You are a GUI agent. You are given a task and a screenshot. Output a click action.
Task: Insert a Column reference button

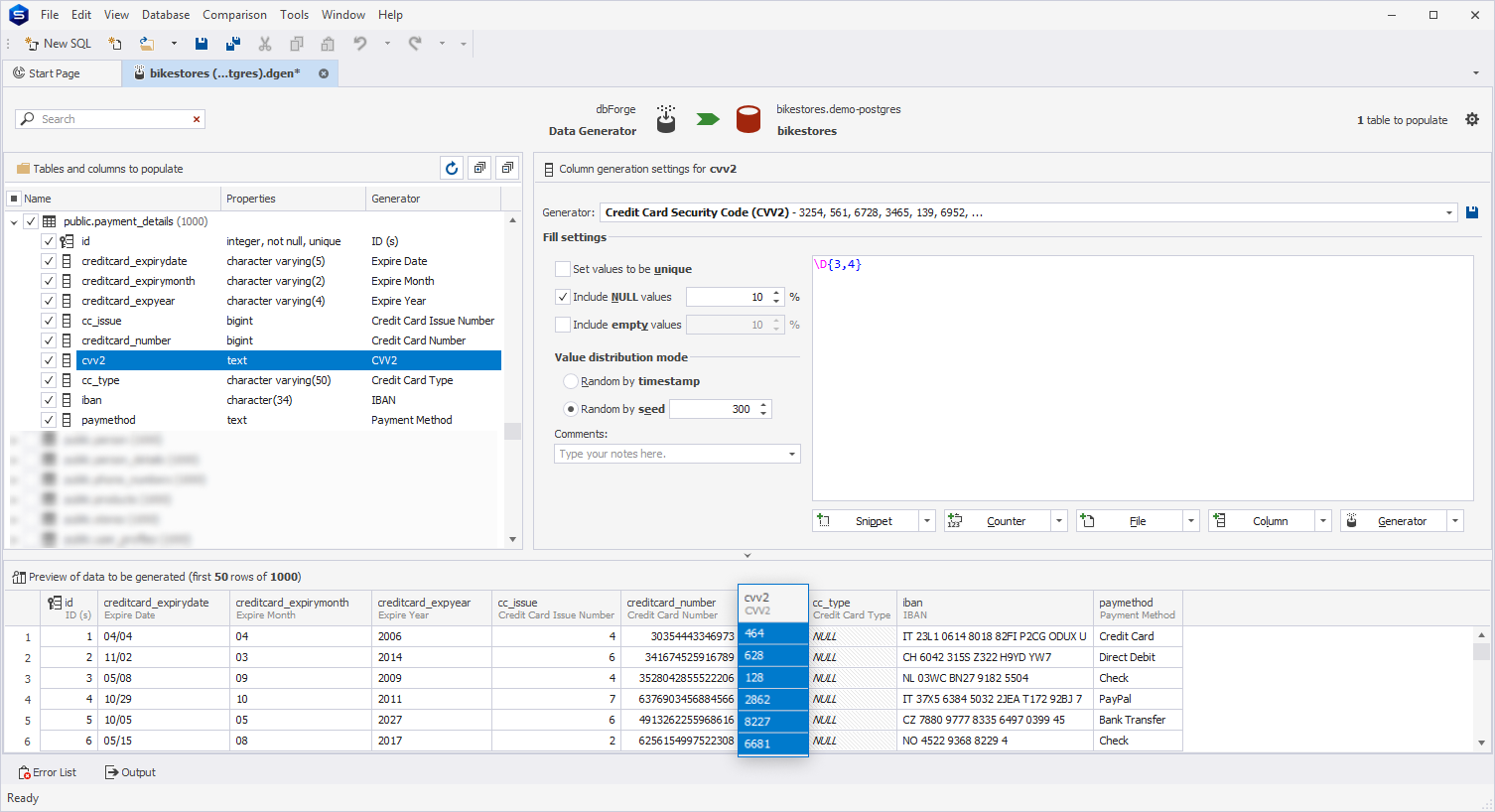(x=1262, y=520)
